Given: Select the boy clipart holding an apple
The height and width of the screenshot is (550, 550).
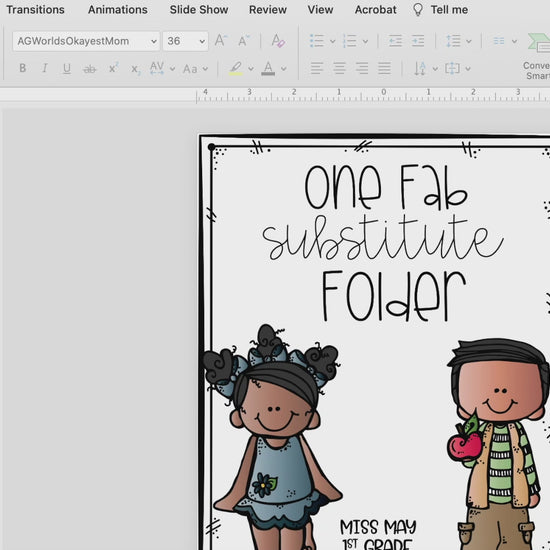Looking at the screenshot, I should click(498, 444).
